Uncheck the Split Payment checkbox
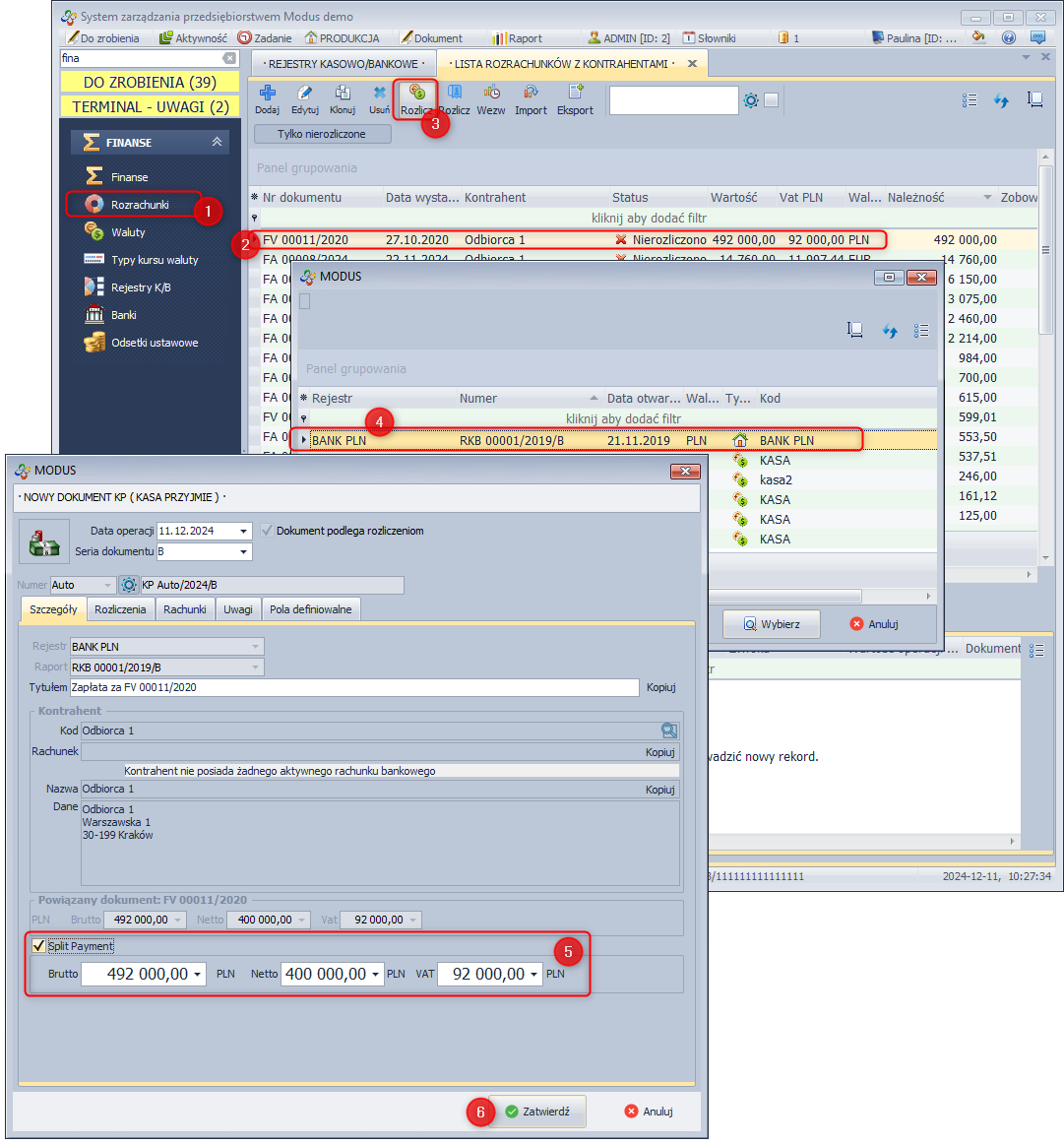 point(39,946)
